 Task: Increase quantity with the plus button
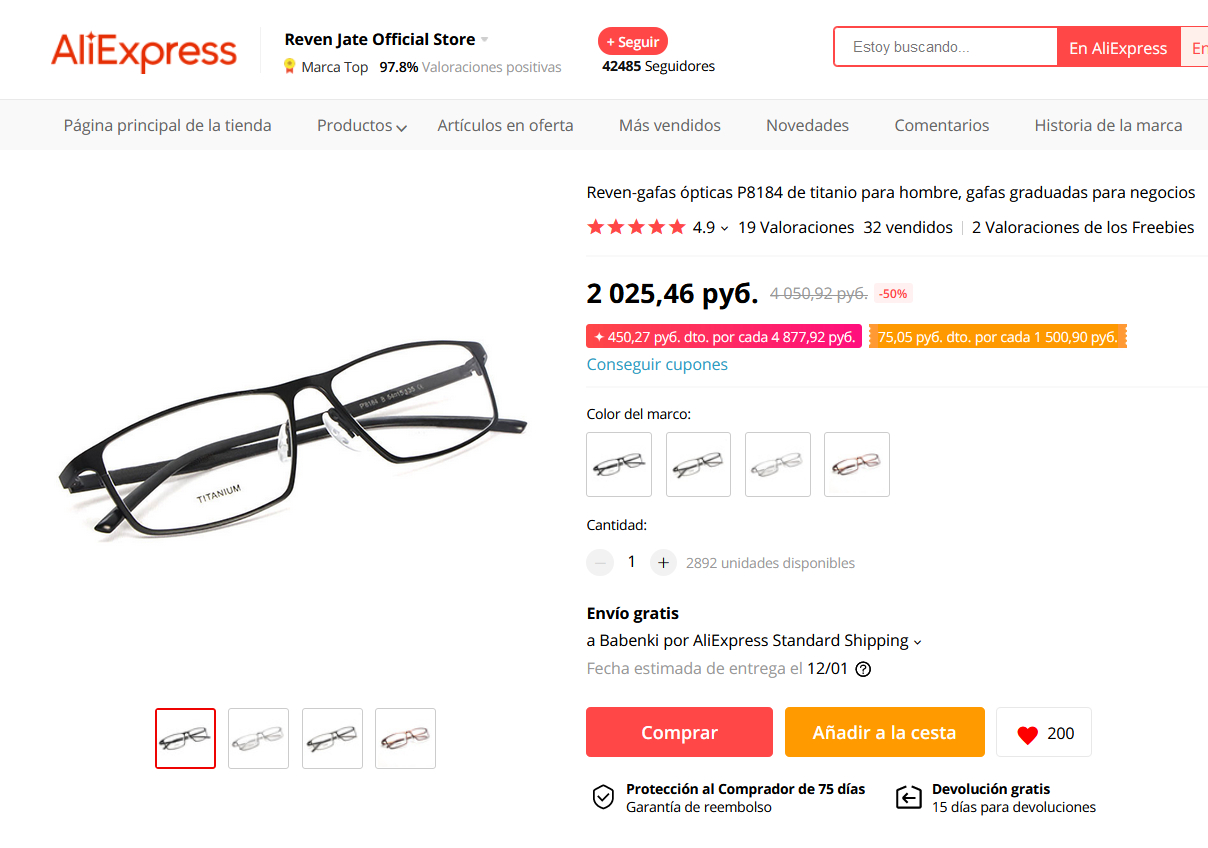point(663,563)
